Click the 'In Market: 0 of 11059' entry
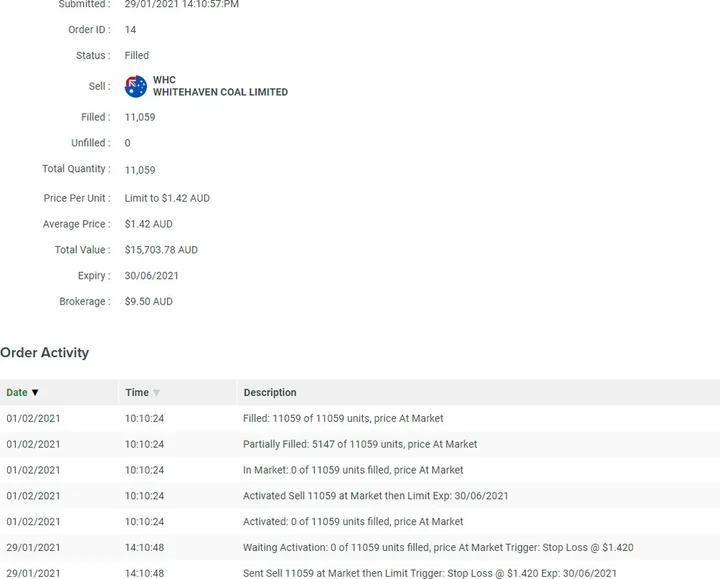This screenshot has height=579, width=720. coord(353,470)
